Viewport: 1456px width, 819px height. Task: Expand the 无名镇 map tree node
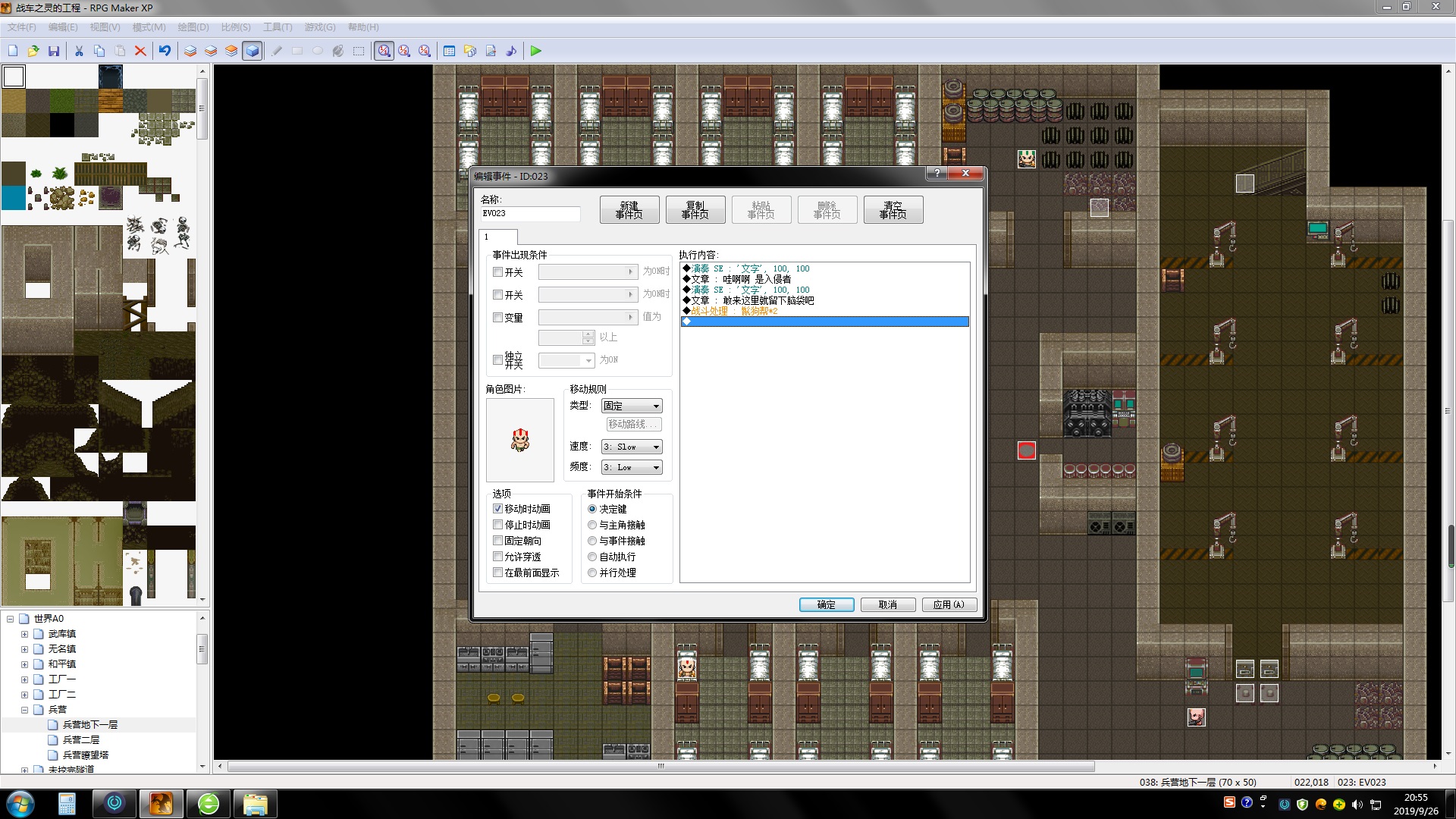(x=24, y=649)
